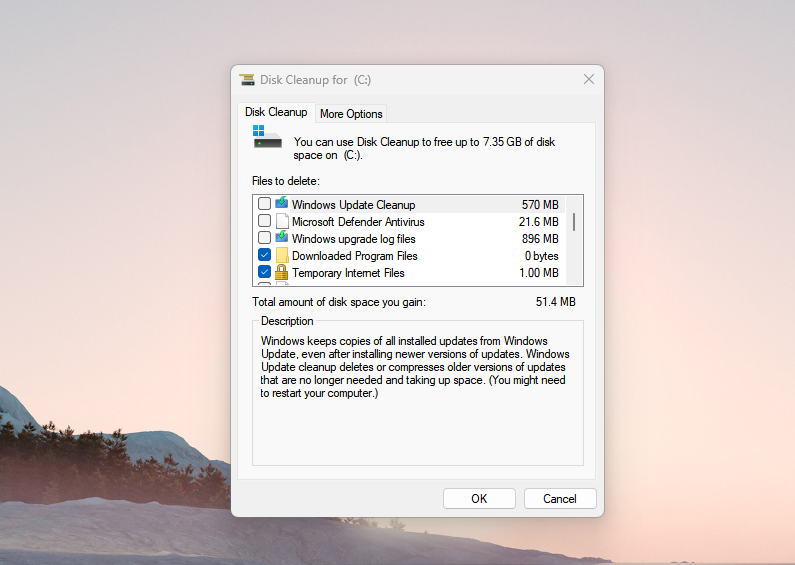This screenshot has height=565, width=795.
Task: Click the drive icon beside the summary text
Action: 267,136
